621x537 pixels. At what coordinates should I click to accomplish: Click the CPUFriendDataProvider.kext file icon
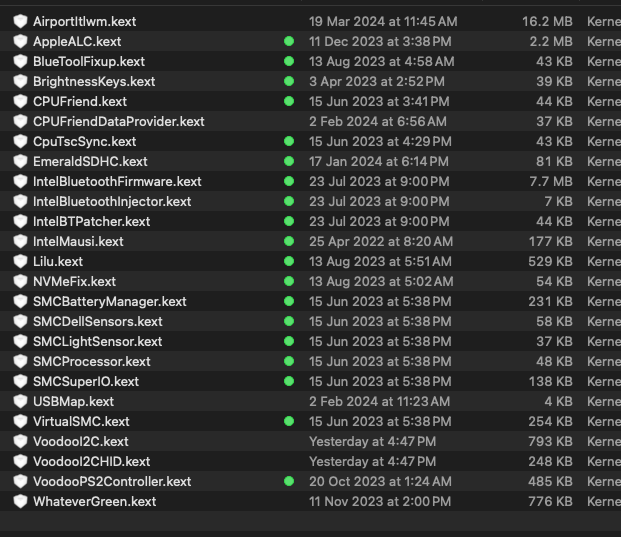[20, 121]
